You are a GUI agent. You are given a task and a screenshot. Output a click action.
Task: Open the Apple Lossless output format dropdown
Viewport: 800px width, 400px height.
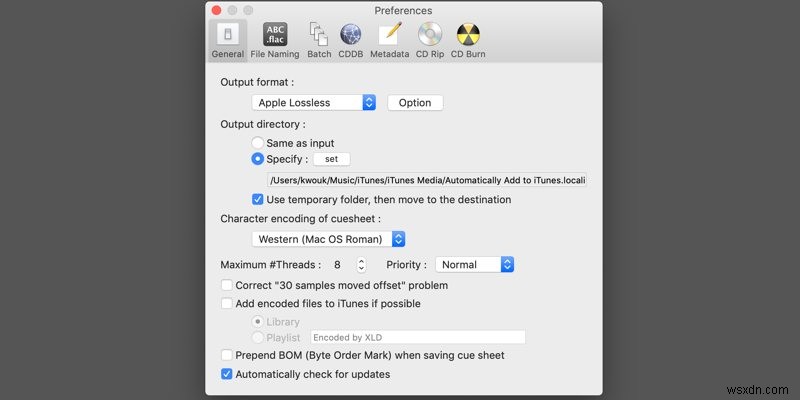pos(314,103)
